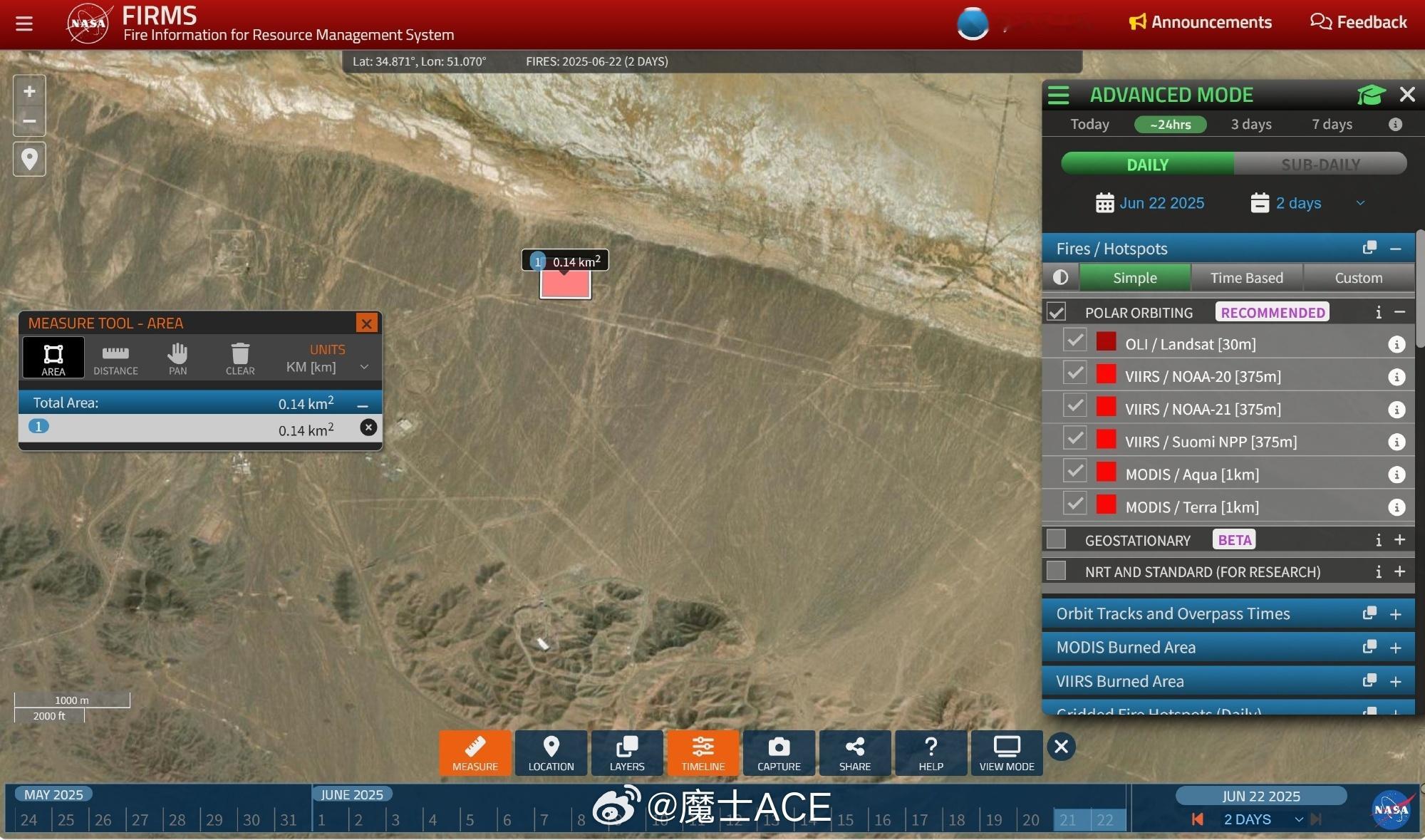Select the Distance measure tool
1425x840 pixels.
tap(115, 358)
